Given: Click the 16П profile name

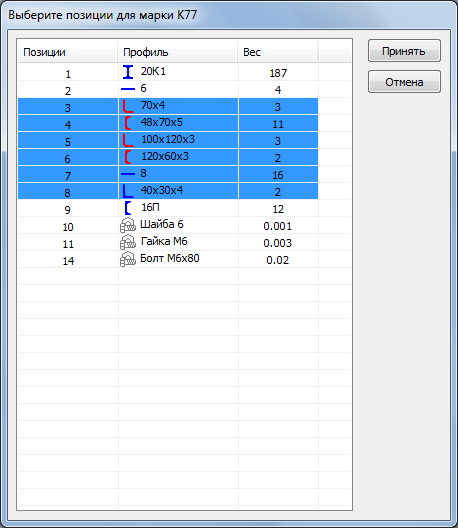Looking at the screenshot, I should coord(150,207).
